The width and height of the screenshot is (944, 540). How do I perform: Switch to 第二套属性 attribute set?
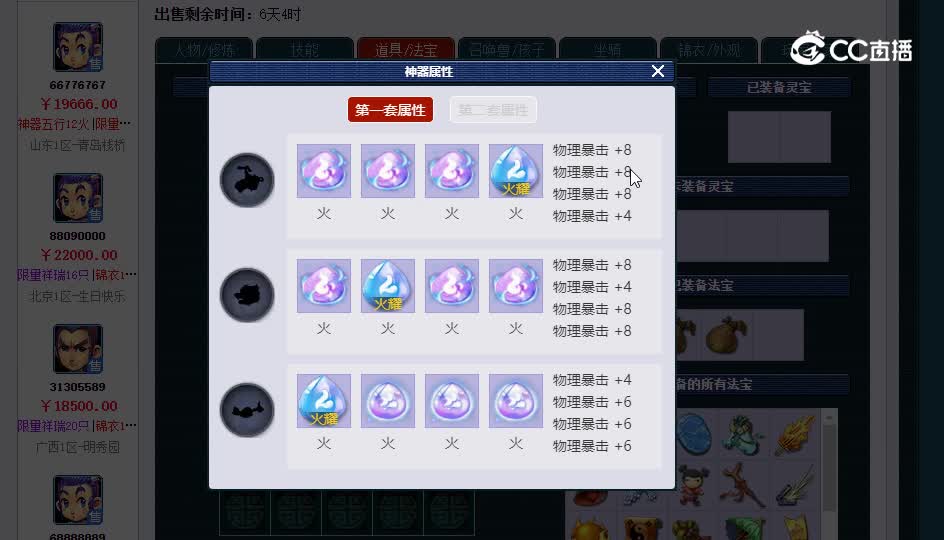click(493, 110)
